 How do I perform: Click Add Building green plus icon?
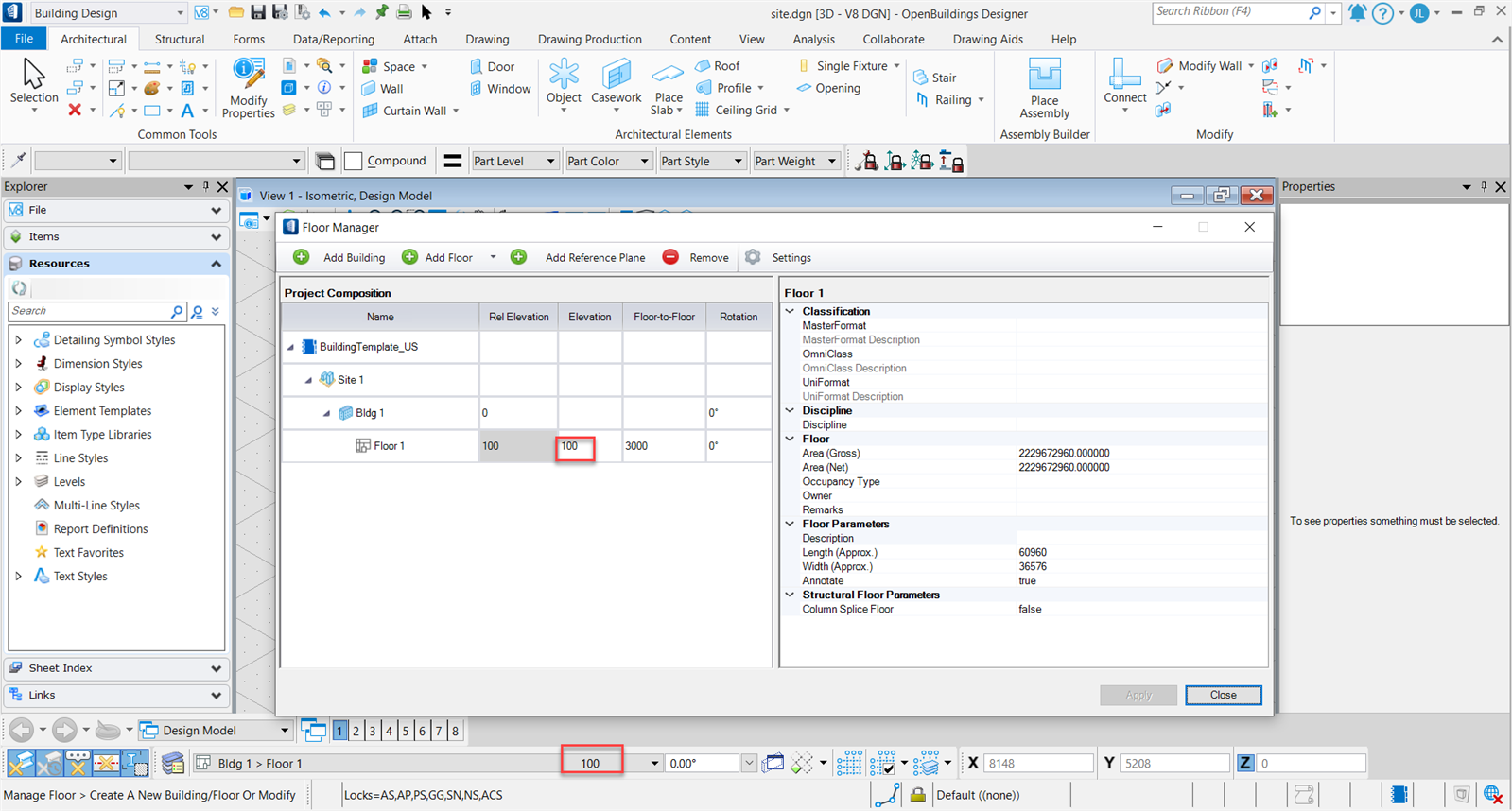pos(301,257)
